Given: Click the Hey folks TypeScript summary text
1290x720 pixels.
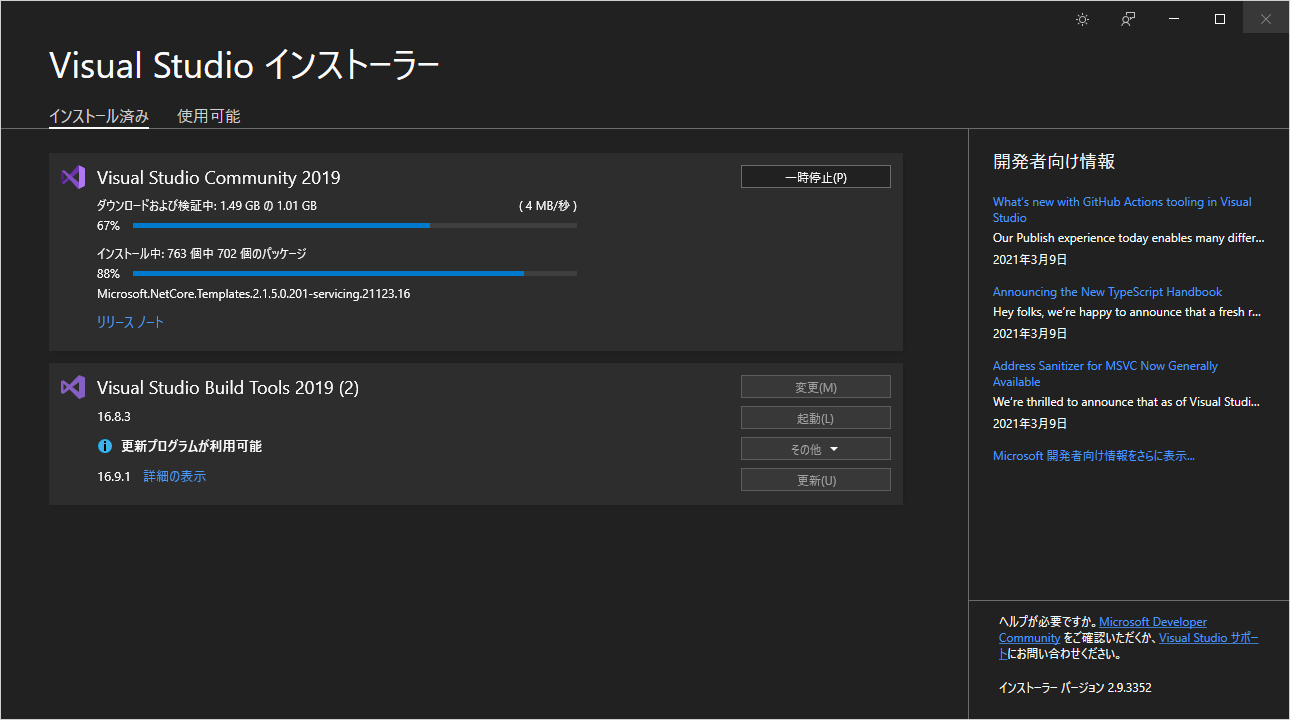Looking at the screenshot, I should pos(1127,312).
